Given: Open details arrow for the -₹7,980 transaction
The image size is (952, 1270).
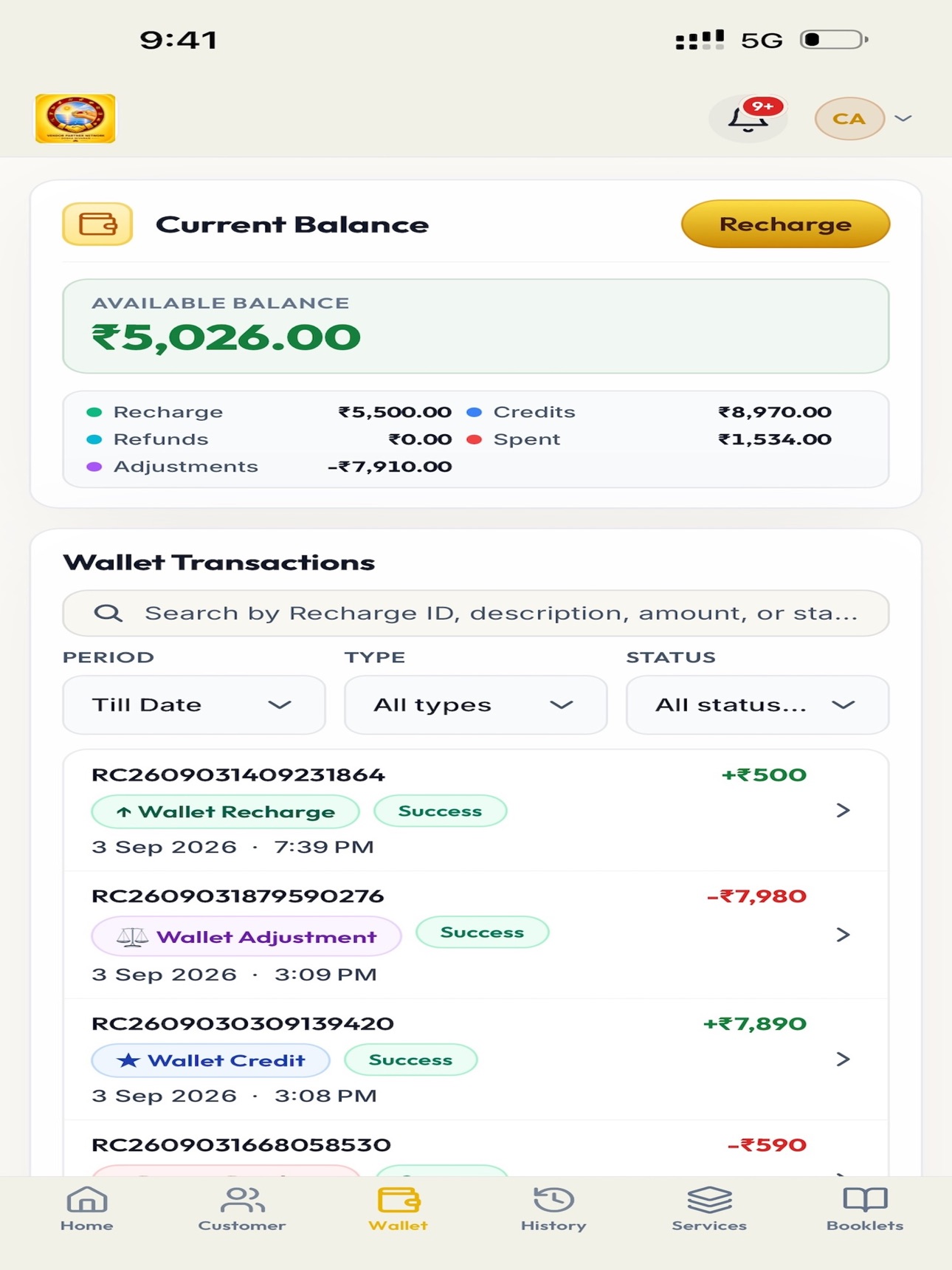Looking at the screenshot, I should (x=843, y=935).
